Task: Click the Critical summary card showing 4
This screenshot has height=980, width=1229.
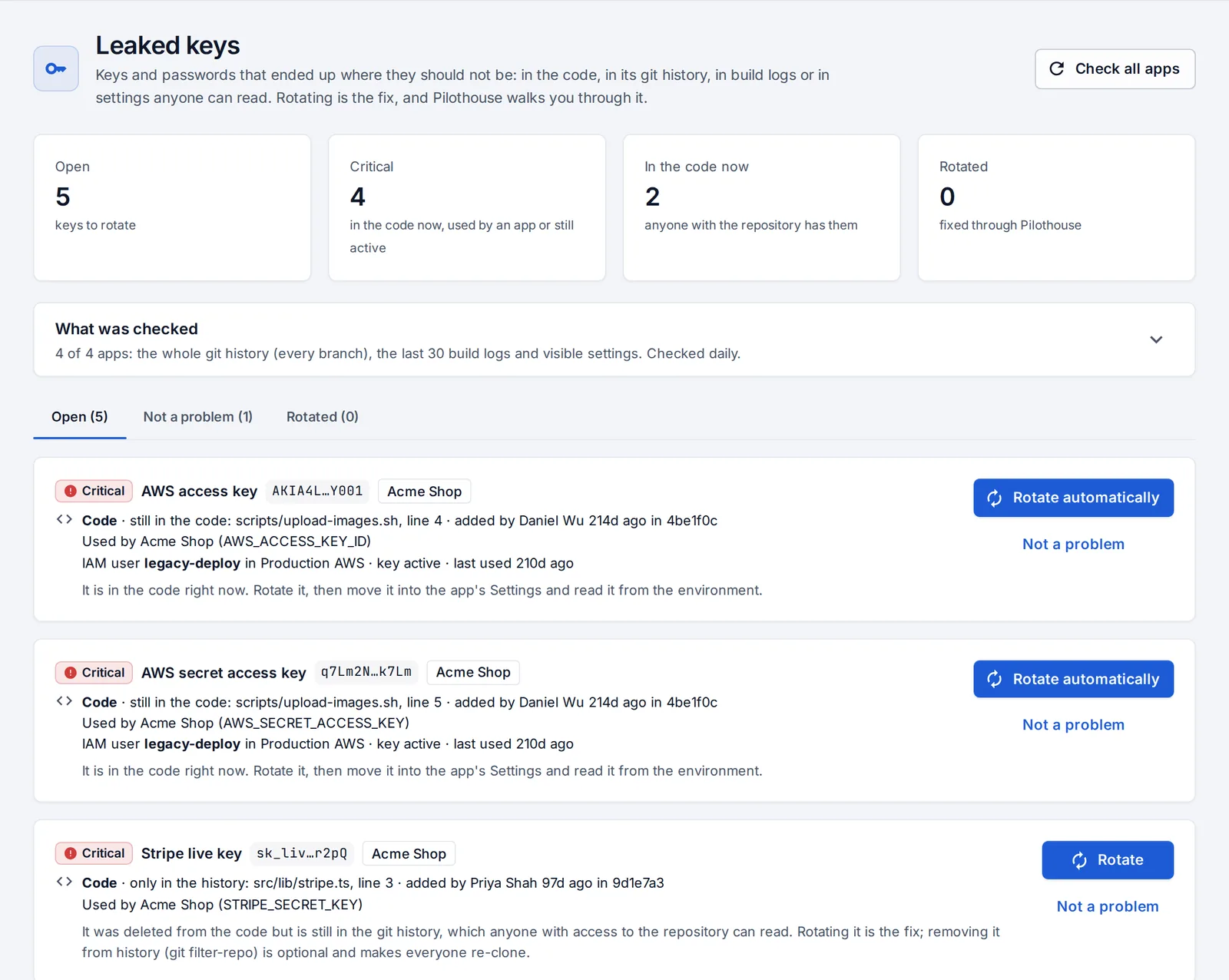Action: [467, 207]
